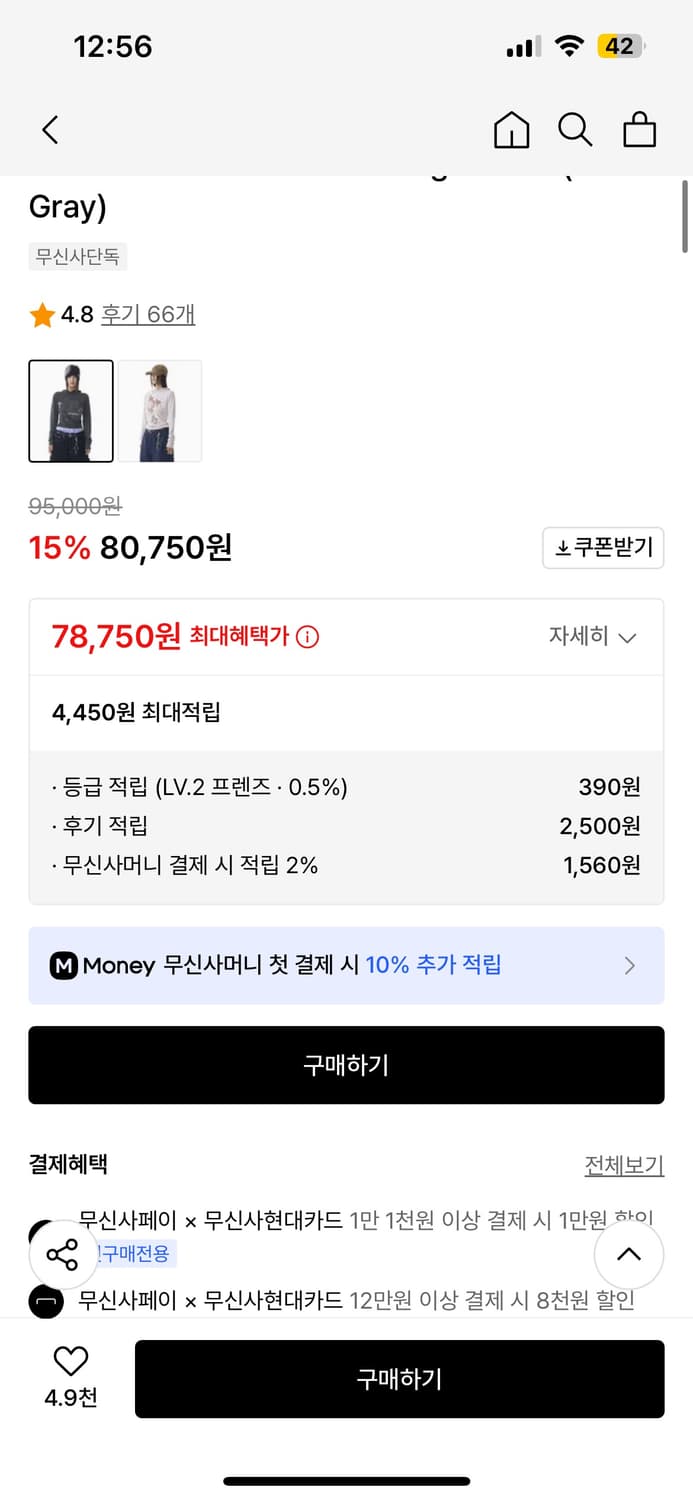View all payment benefits via 전체보기

(624, 1165)
